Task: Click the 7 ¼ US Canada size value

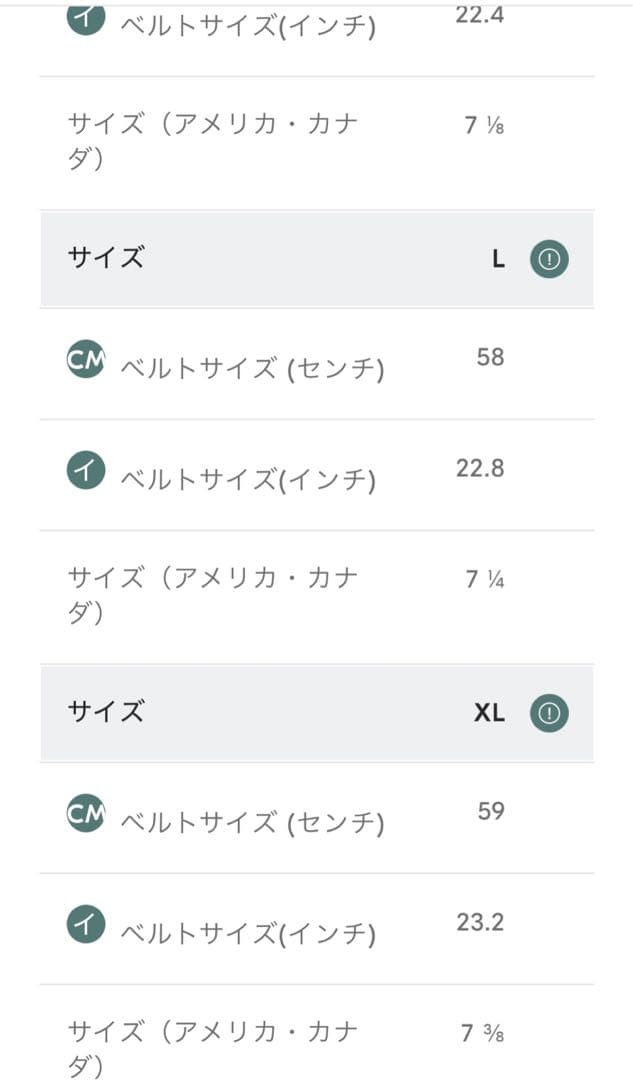Action: [484, 579]
